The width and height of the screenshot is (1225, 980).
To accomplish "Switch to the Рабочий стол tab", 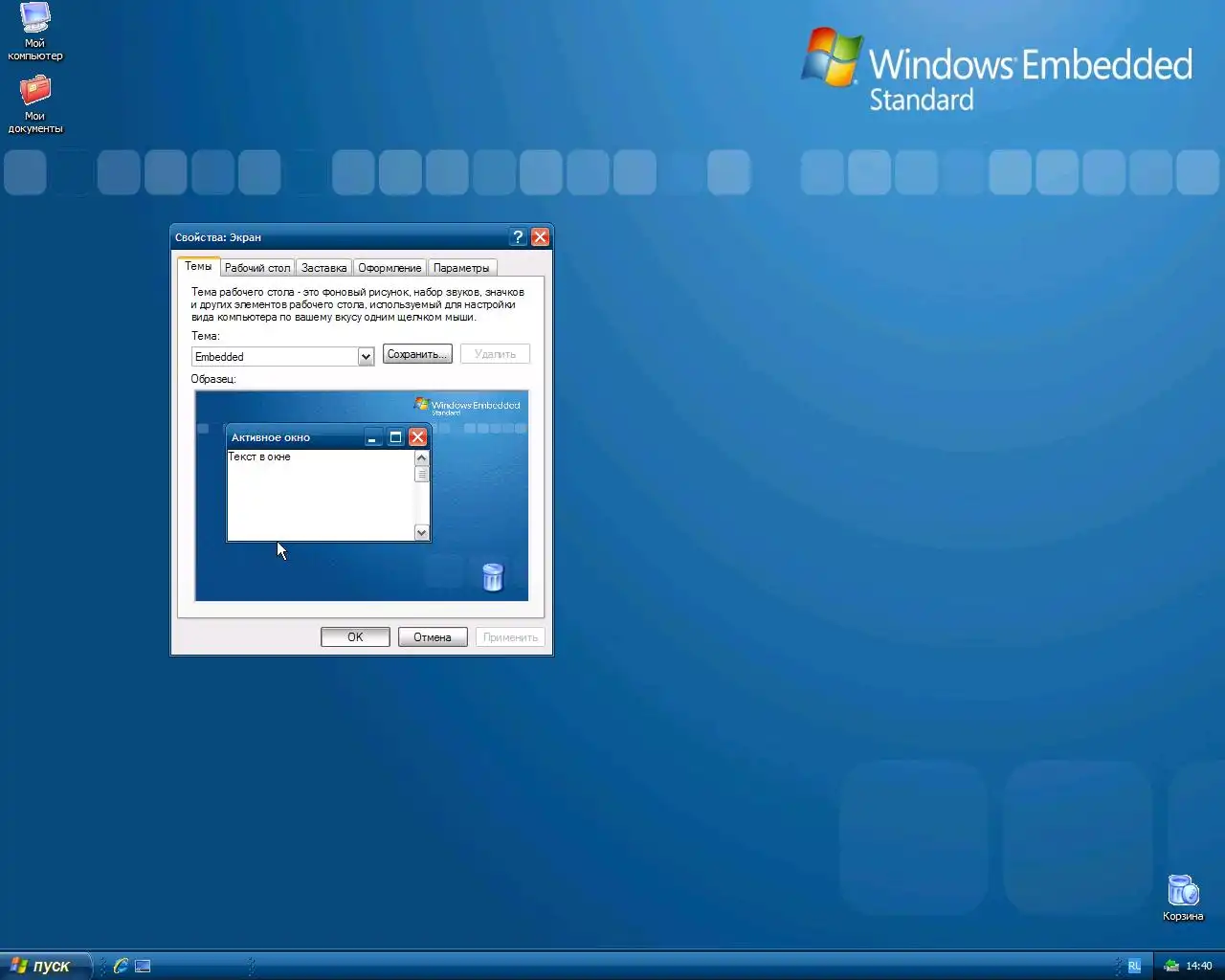I will tap(257, 268).
